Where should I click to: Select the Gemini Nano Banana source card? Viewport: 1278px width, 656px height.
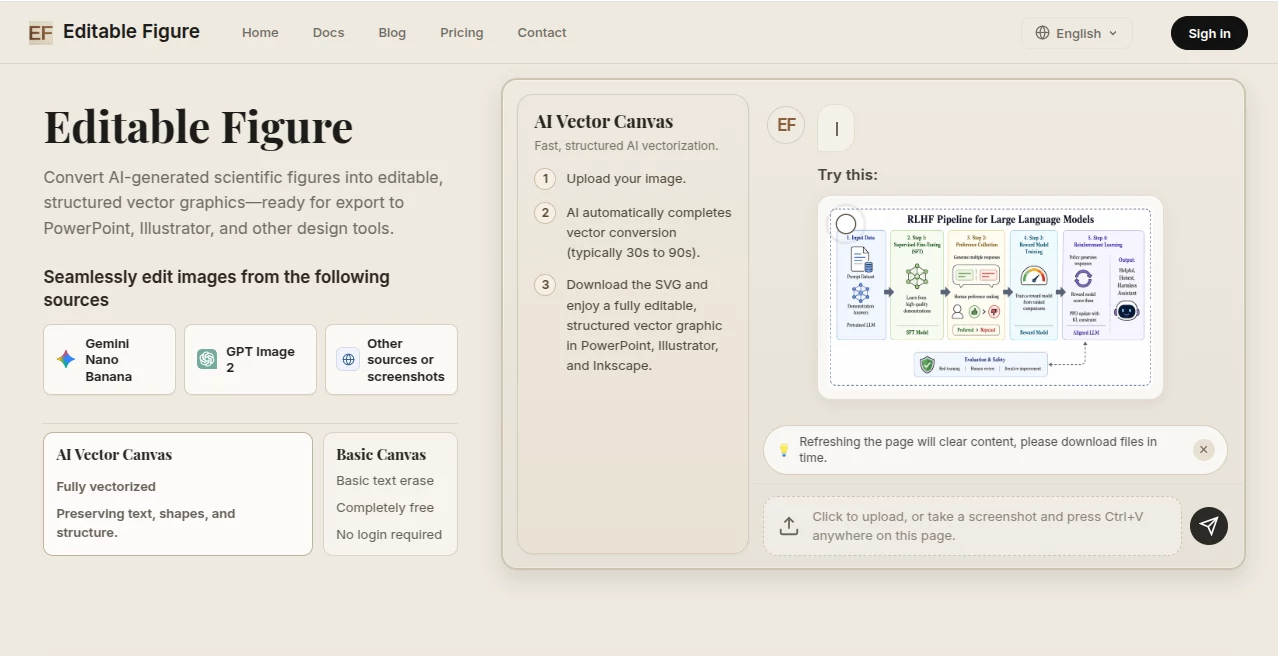click(110, 359)
